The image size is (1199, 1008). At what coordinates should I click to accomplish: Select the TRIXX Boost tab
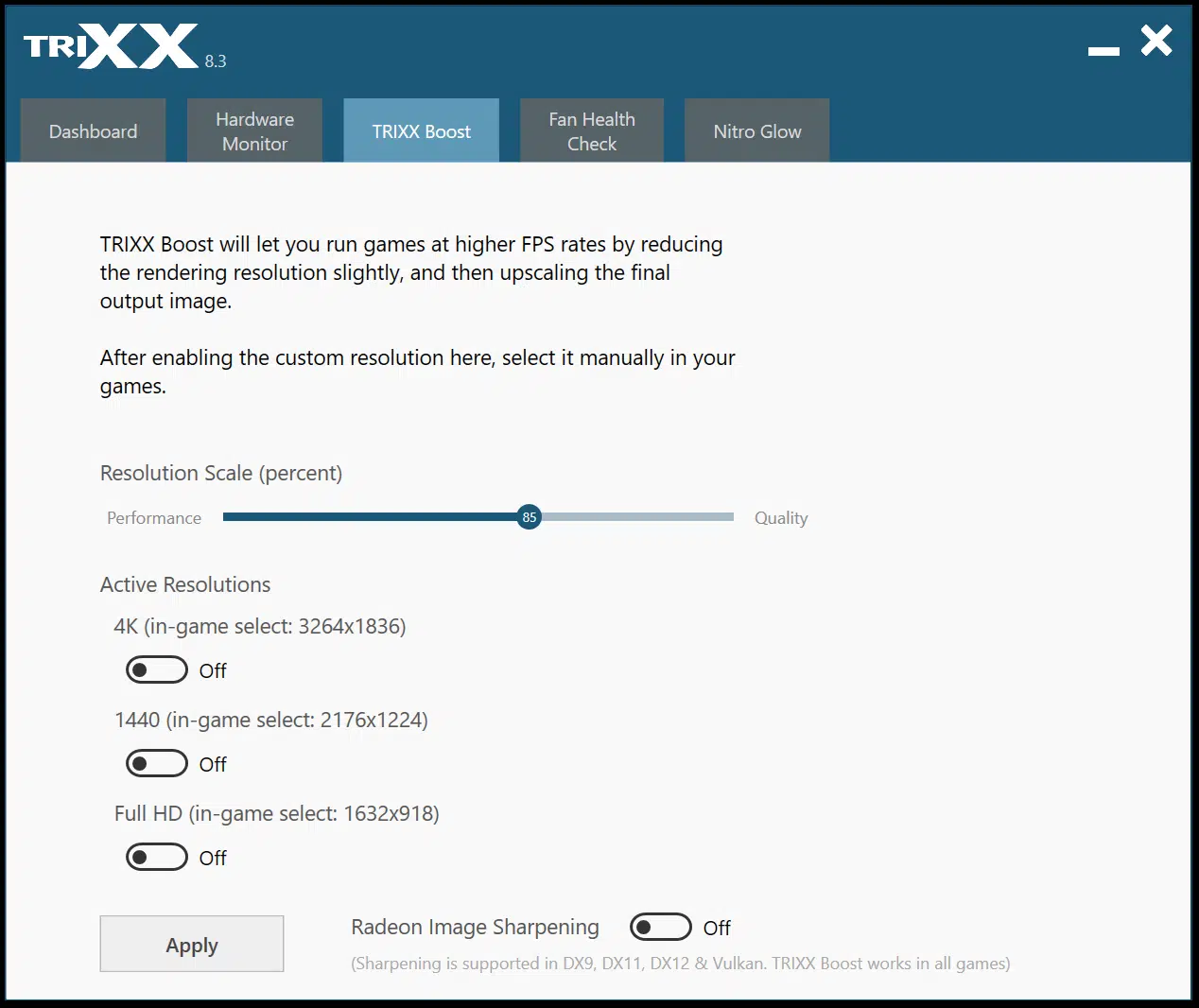point(421,130)
